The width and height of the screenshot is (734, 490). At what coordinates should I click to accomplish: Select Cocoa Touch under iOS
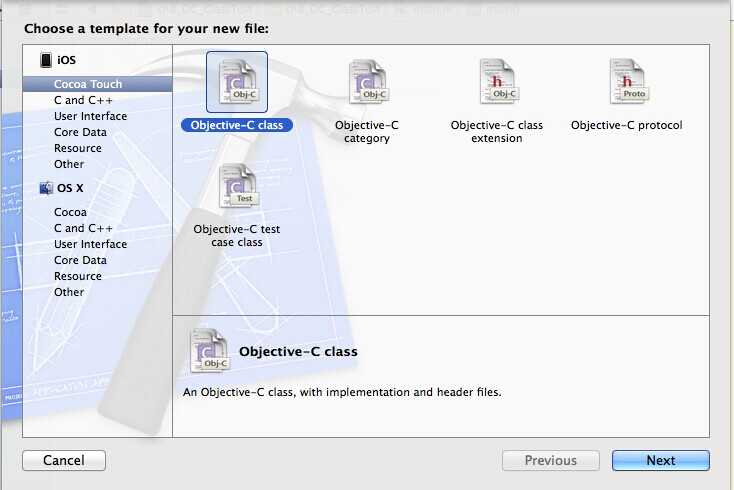click(97, 84)
